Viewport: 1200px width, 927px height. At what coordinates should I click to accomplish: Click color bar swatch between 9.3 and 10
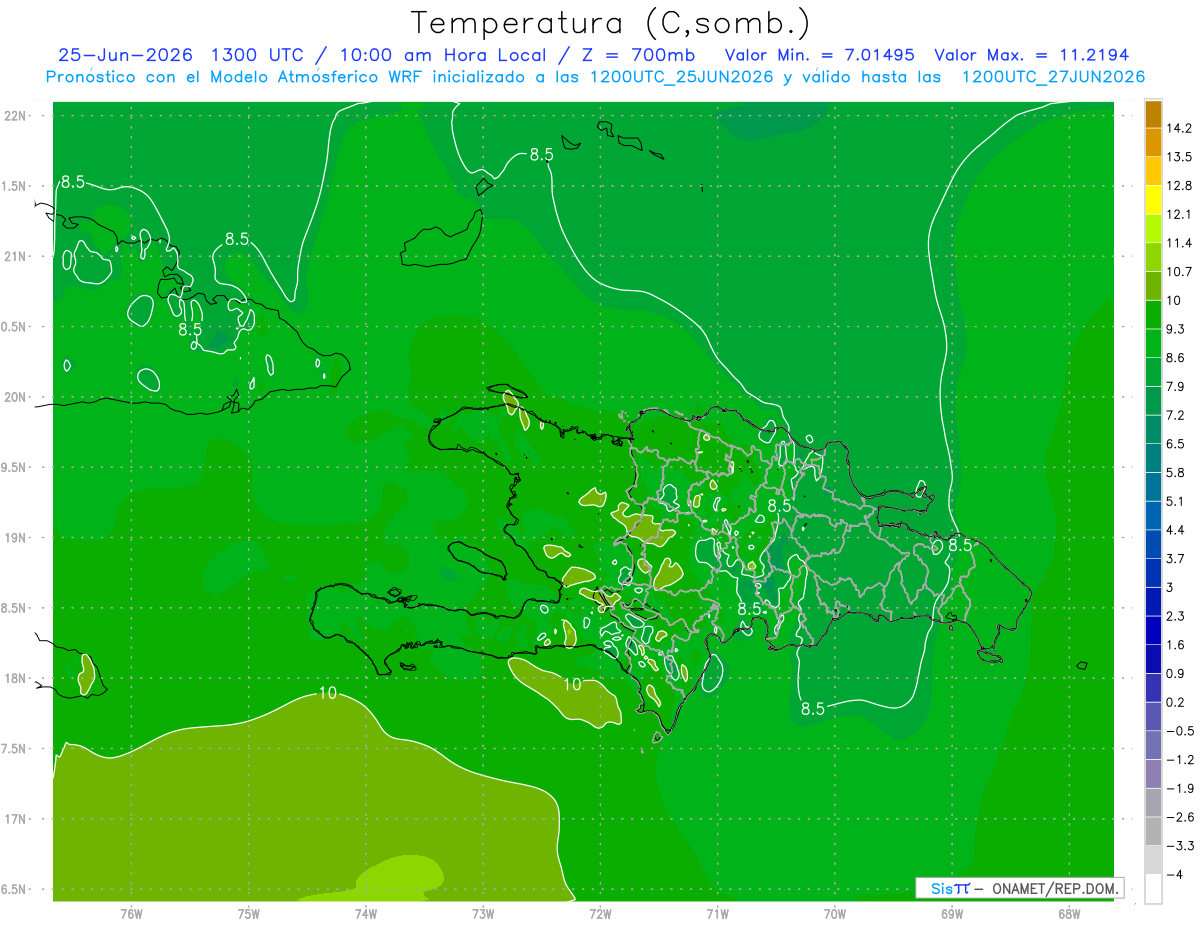[1153, 315]
